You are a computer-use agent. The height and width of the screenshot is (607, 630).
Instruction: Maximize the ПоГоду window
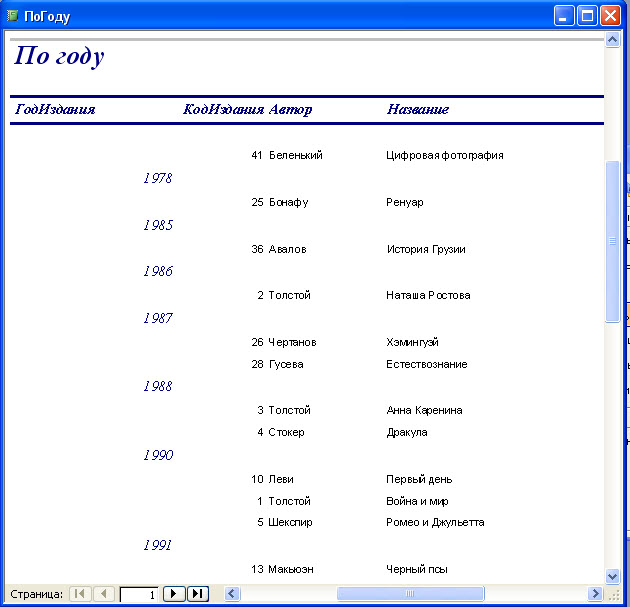pos(587,16)
